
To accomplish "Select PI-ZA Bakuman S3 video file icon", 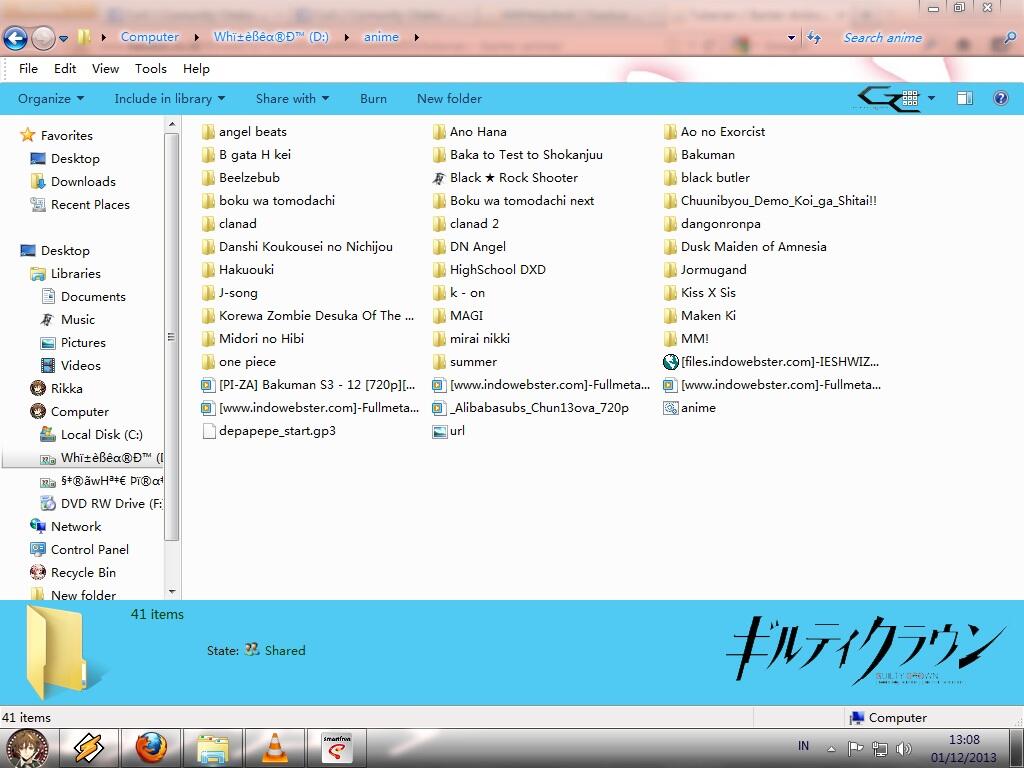I will (x=208, y=385).
